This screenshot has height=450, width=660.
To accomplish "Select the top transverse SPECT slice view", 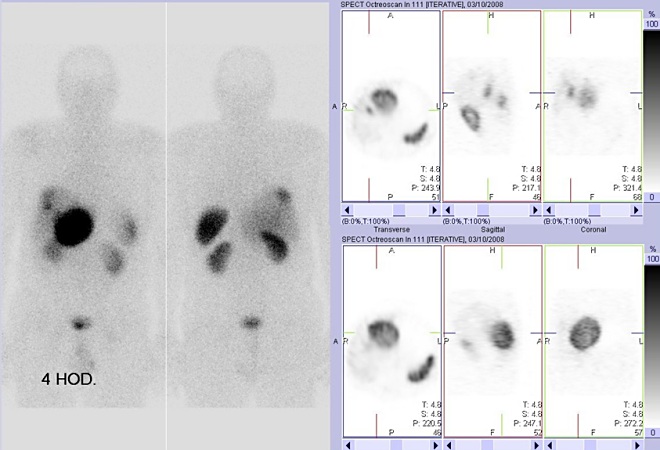I will click(x=391, y=105).
